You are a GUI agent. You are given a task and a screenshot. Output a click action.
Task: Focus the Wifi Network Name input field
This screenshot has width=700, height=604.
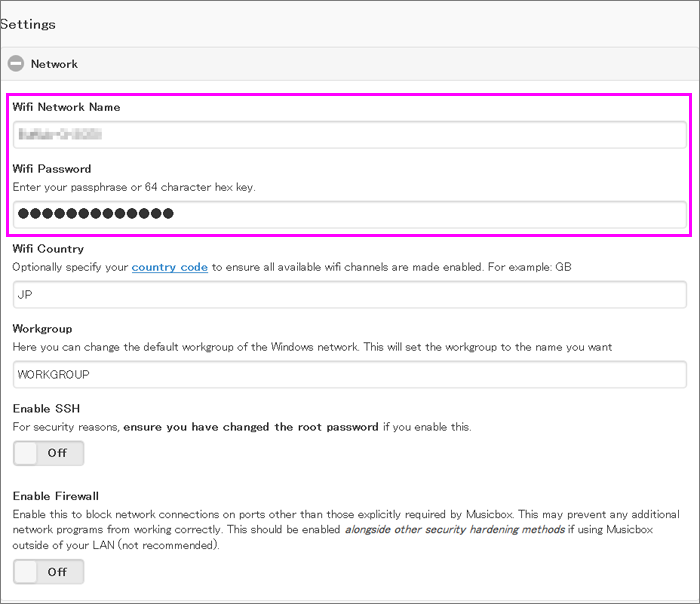click(x=350, y=134)
